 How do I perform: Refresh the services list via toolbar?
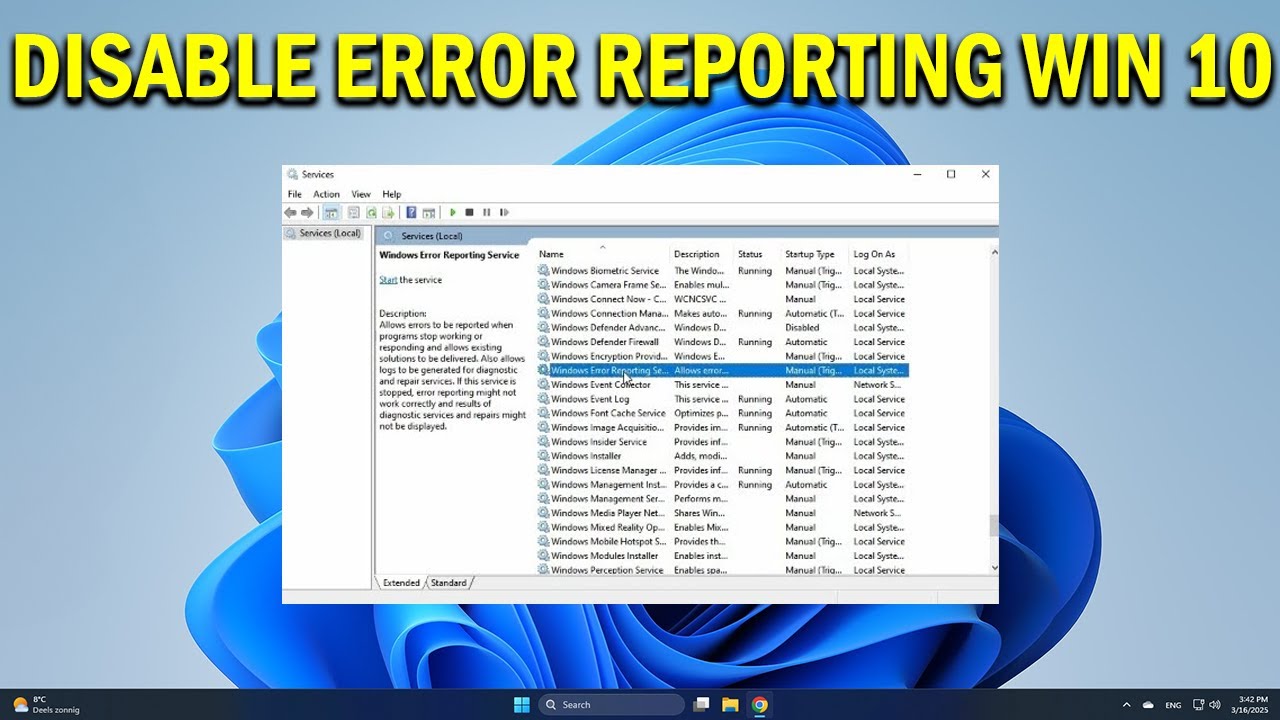(x=371, y=212)
